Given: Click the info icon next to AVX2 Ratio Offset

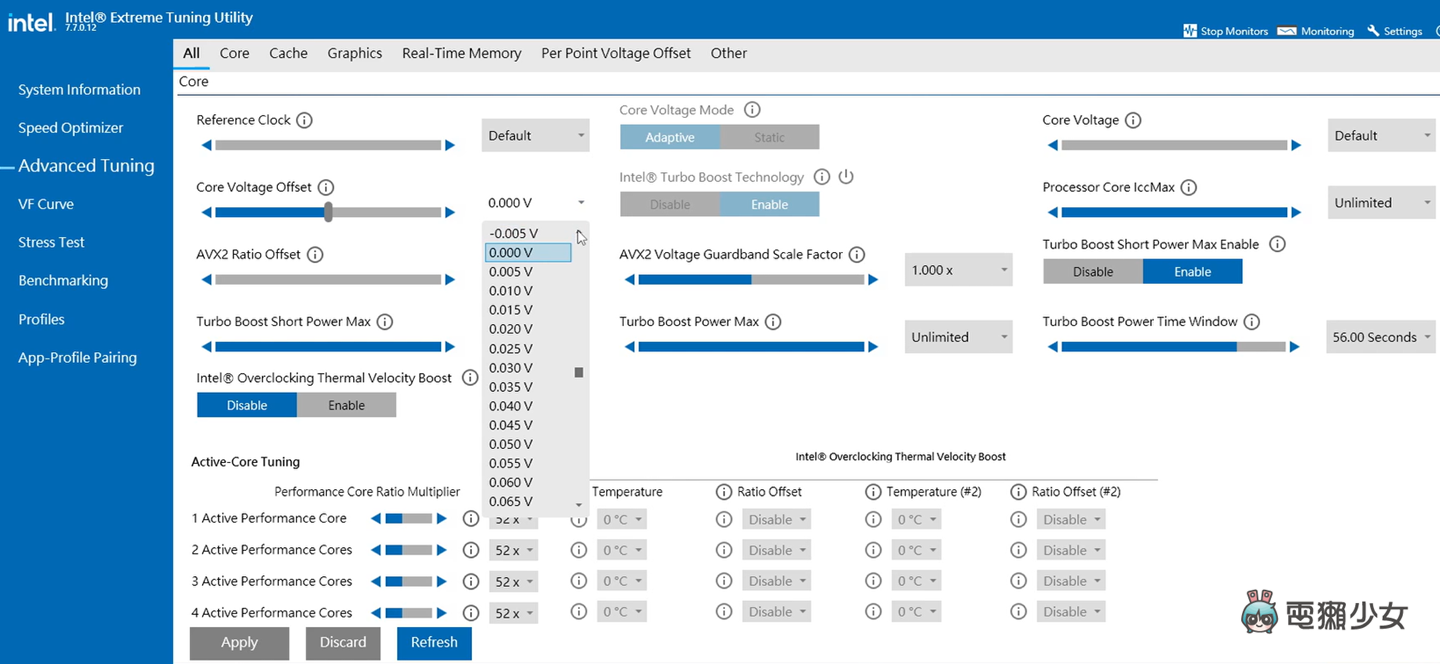Looking at the screenshot, I should pyautogui.click(x=315, y=254).
